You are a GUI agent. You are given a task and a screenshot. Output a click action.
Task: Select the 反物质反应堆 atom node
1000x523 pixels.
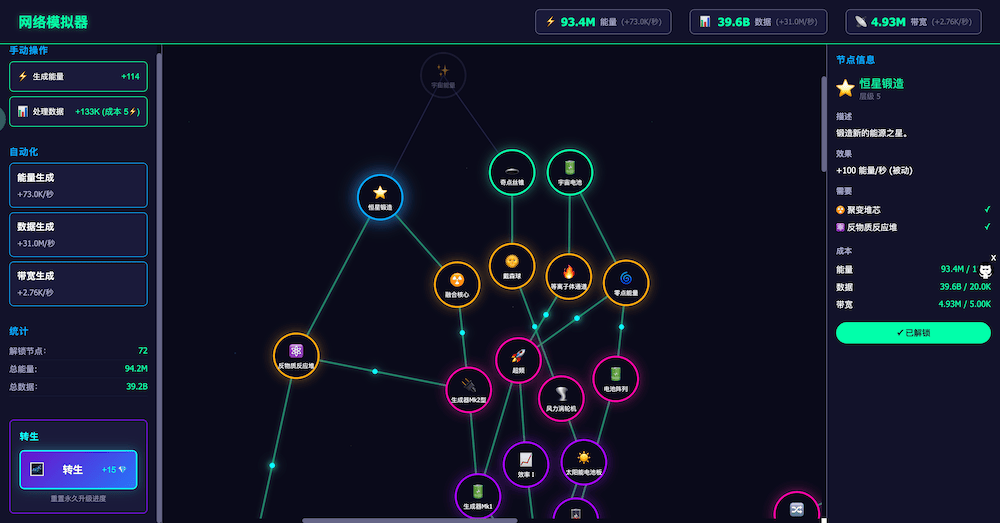[x=296, y=355]
